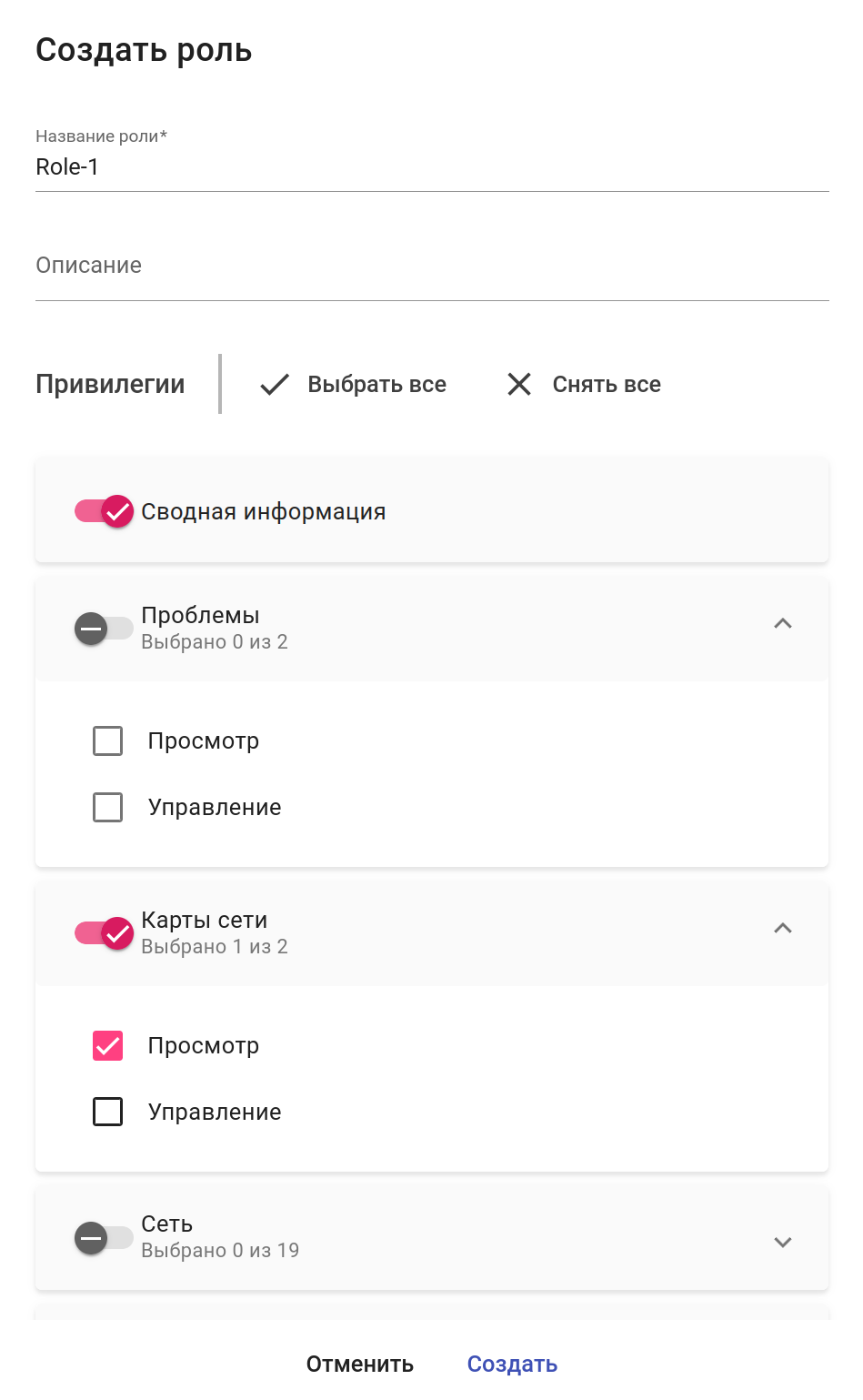Click the X icon beside Снять все
Screen dimensions: 863x1400
click(x=519, y=385)
